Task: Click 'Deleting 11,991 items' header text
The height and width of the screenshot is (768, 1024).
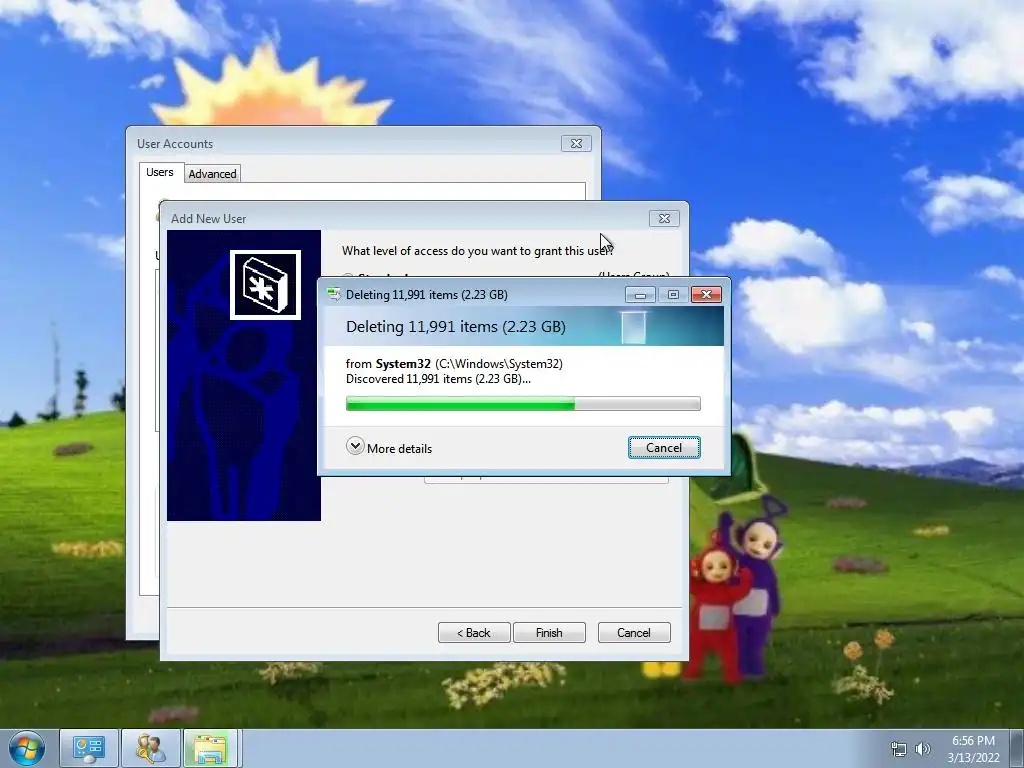Action: click(x=456, y=327)
